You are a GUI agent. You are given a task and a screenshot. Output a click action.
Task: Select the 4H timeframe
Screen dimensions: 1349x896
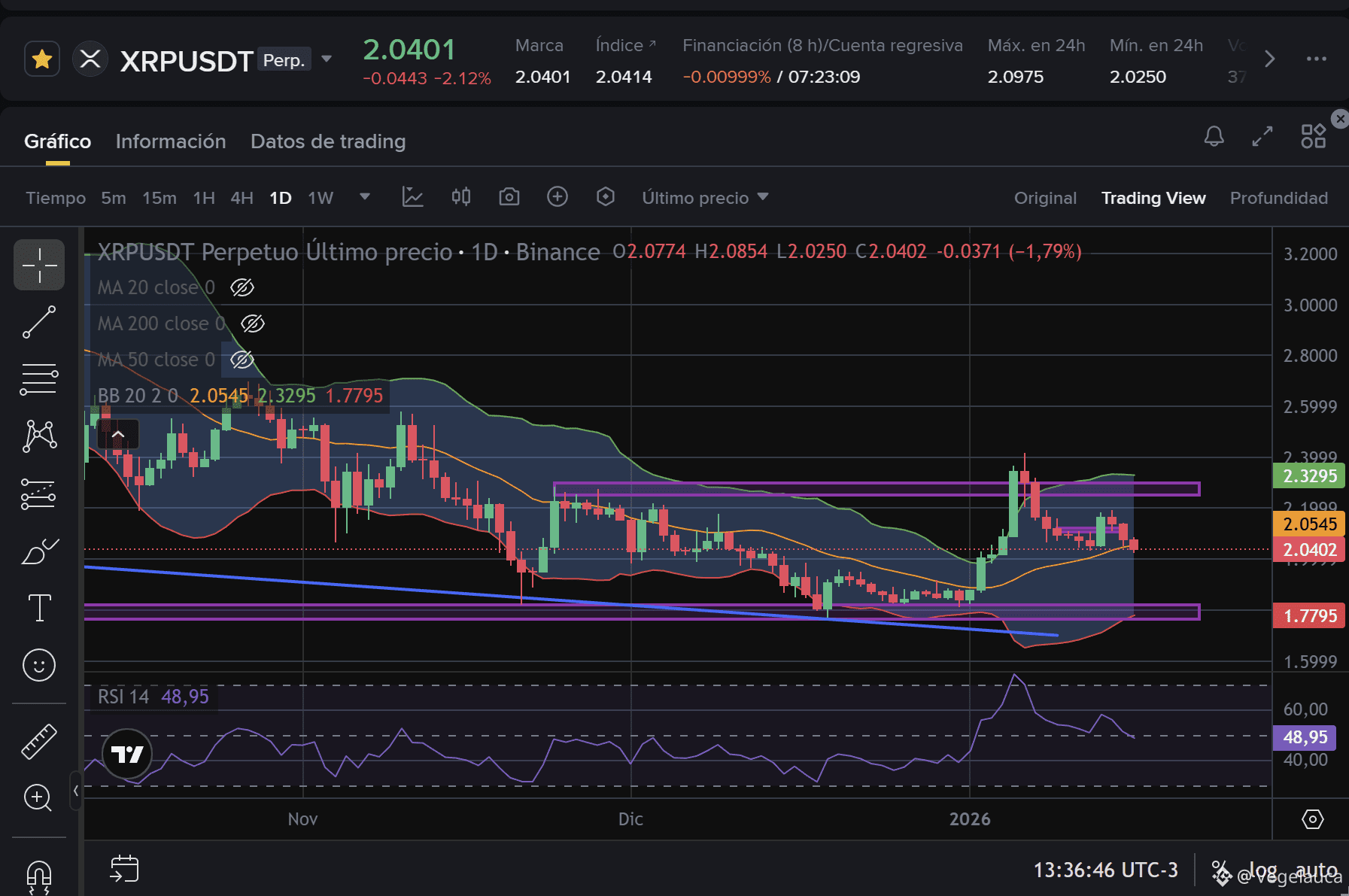pyautogui.click(x=242, y=198)
